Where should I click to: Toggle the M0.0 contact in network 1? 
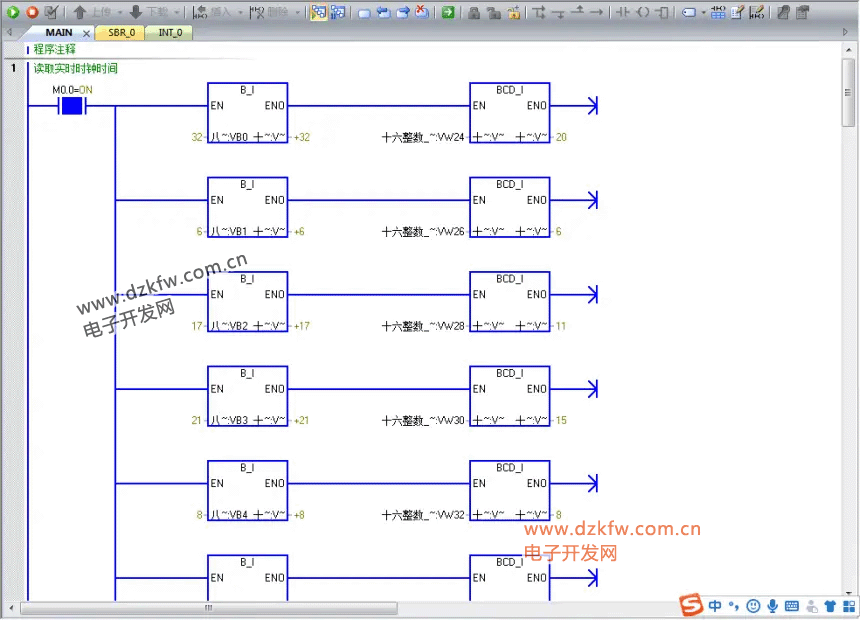71,106
